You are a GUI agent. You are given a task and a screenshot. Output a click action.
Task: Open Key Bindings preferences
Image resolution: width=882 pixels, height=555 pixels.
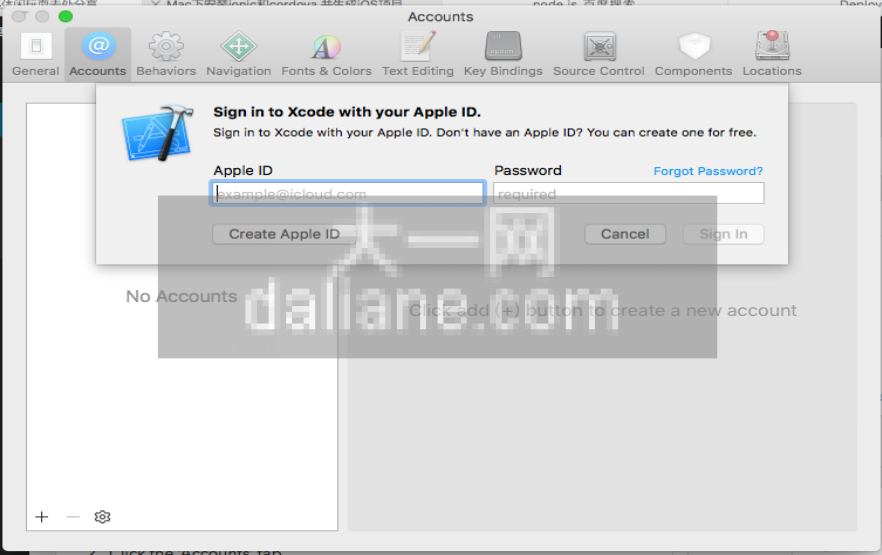point(503,54)
